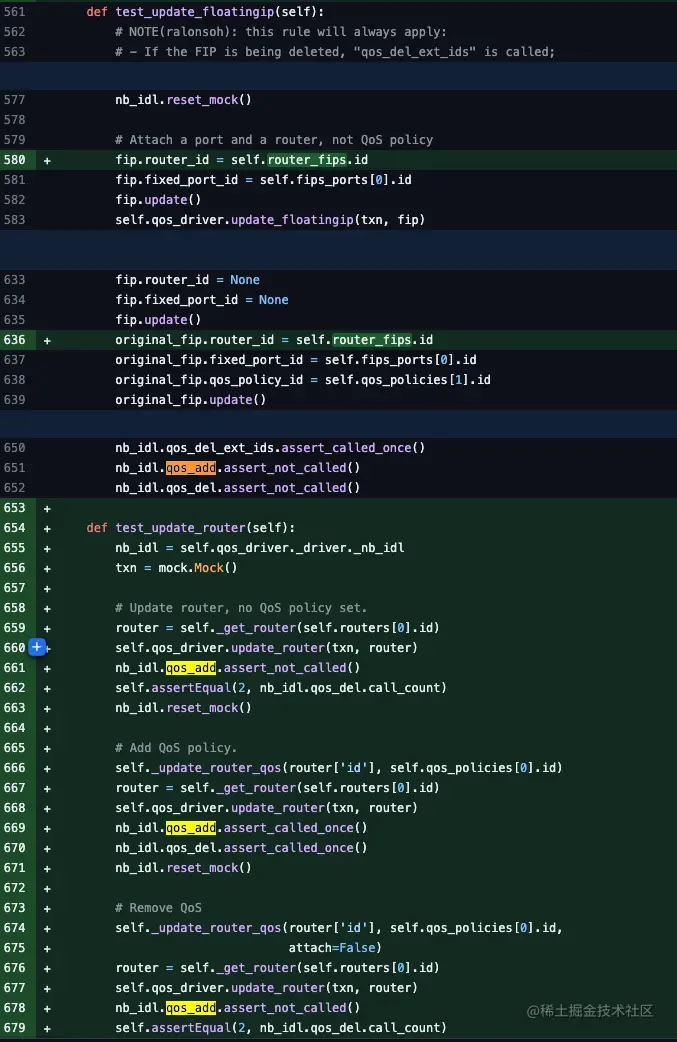Click qos_del.assert_not_called() on line 652
Viewport: 677px width, 1042px height.
(263, 488)
